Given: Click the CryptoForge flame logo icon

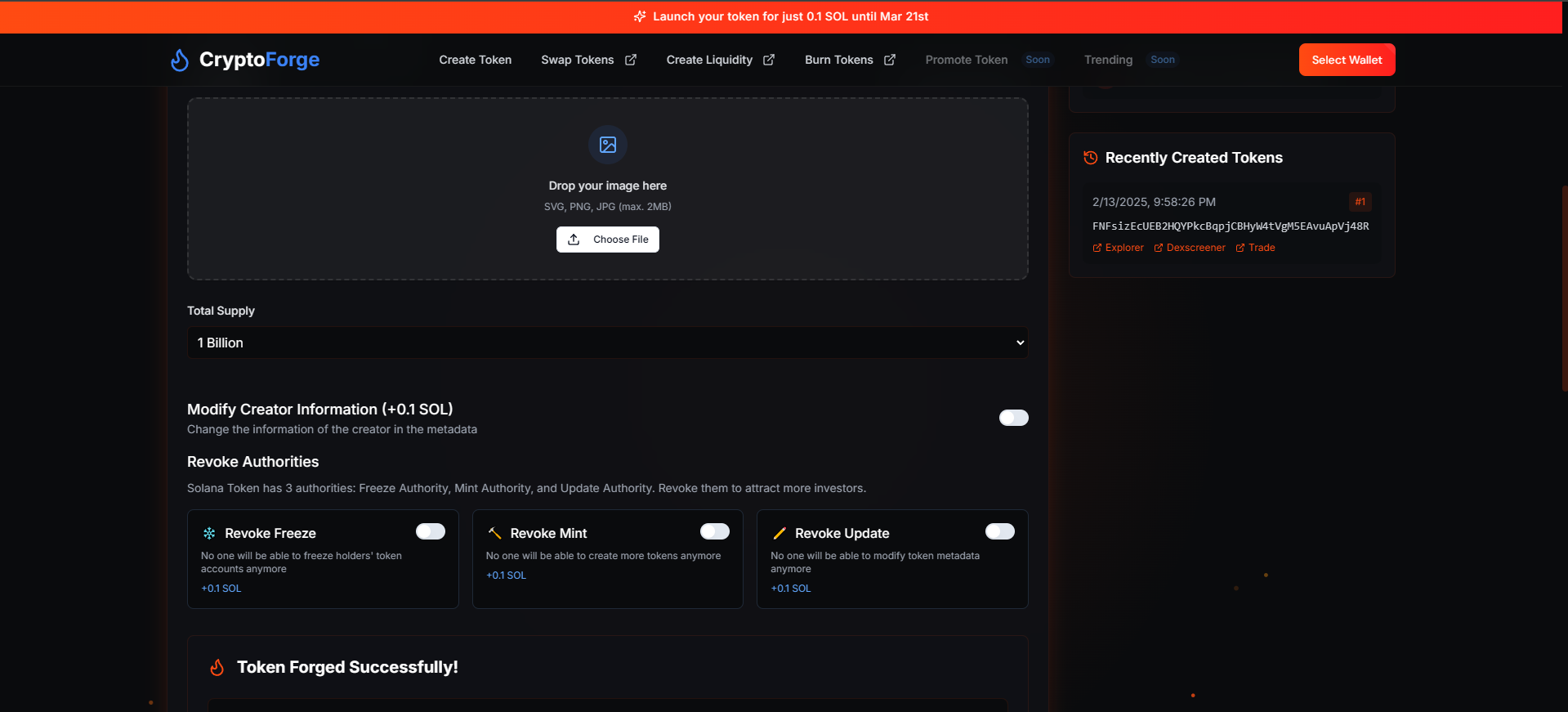Looking at the screenshot, I should pyautogui.click(x=180, y=60).
